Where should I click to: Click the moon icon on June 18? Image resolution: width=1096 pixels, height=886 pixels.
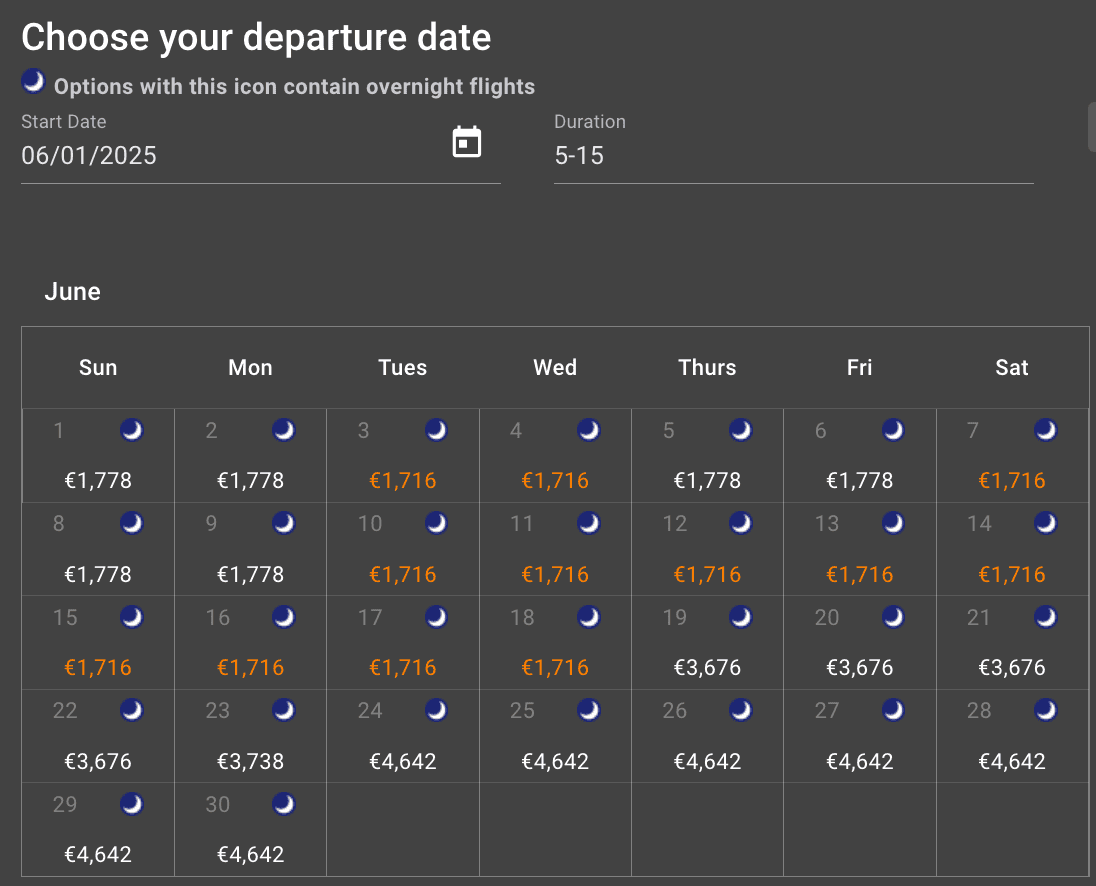click(x=589, y=617)
